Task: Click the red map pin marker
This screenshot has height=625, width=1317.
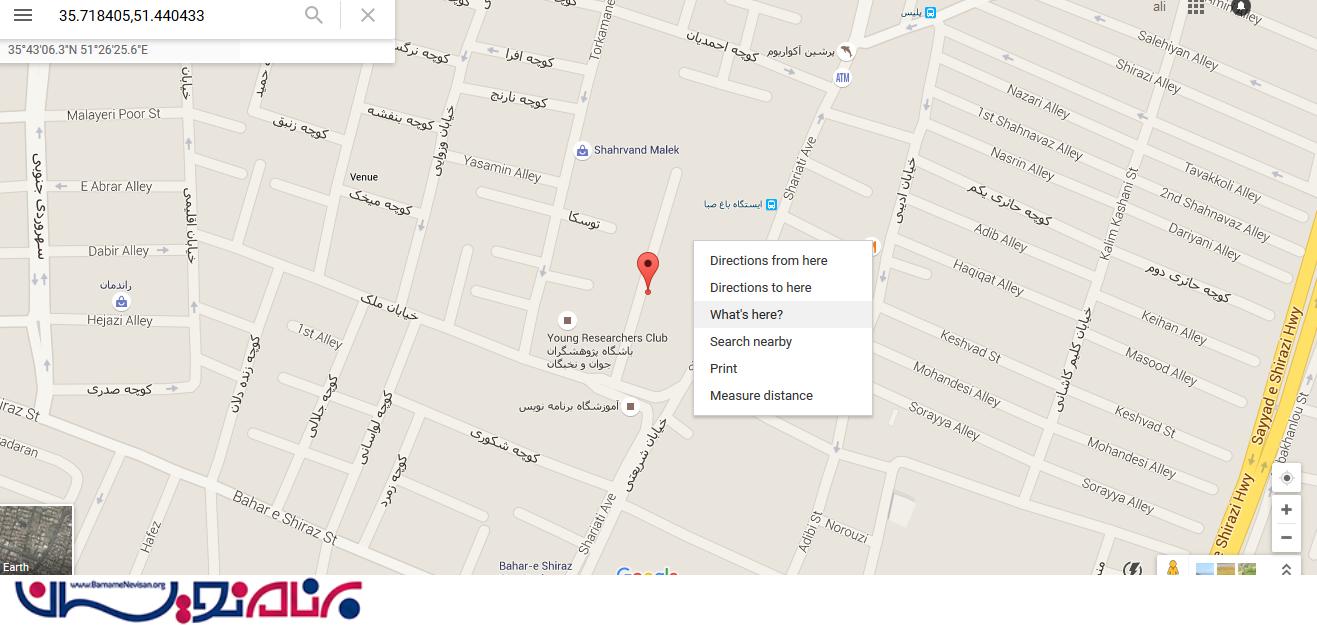Action: 648,273
